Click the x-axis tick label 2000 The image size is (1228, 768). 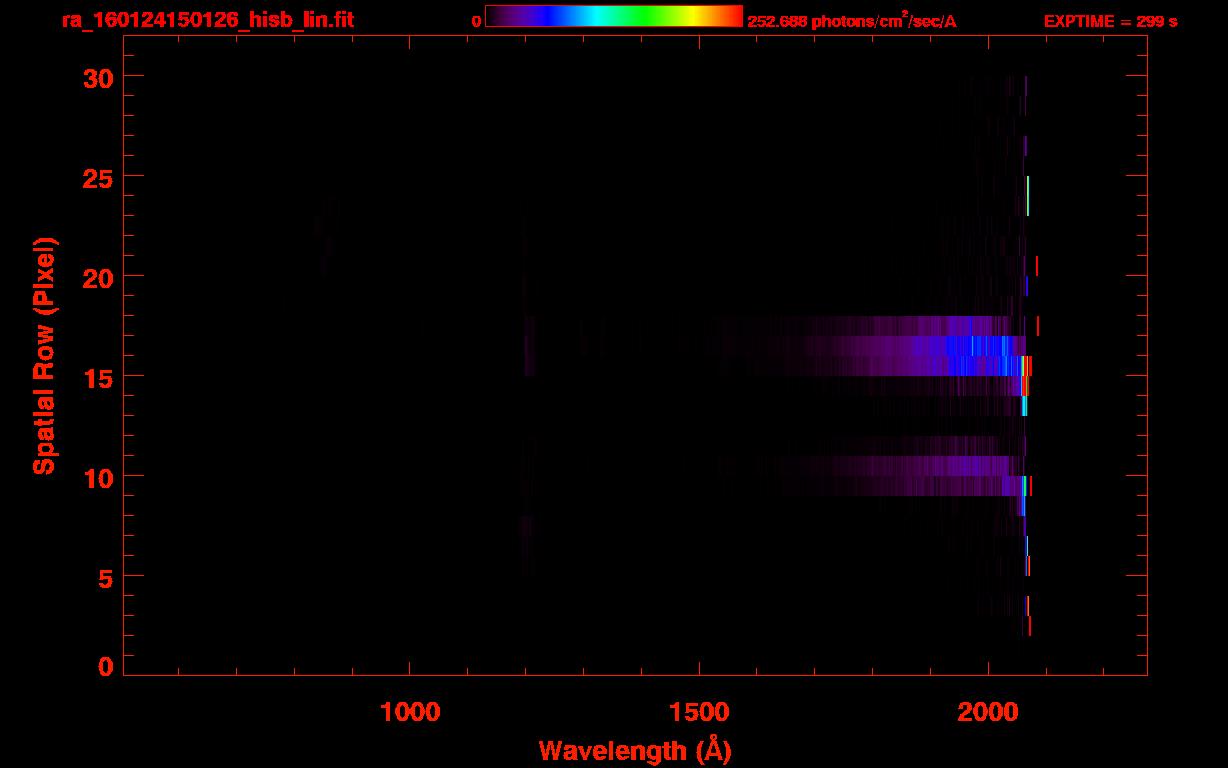988,712
